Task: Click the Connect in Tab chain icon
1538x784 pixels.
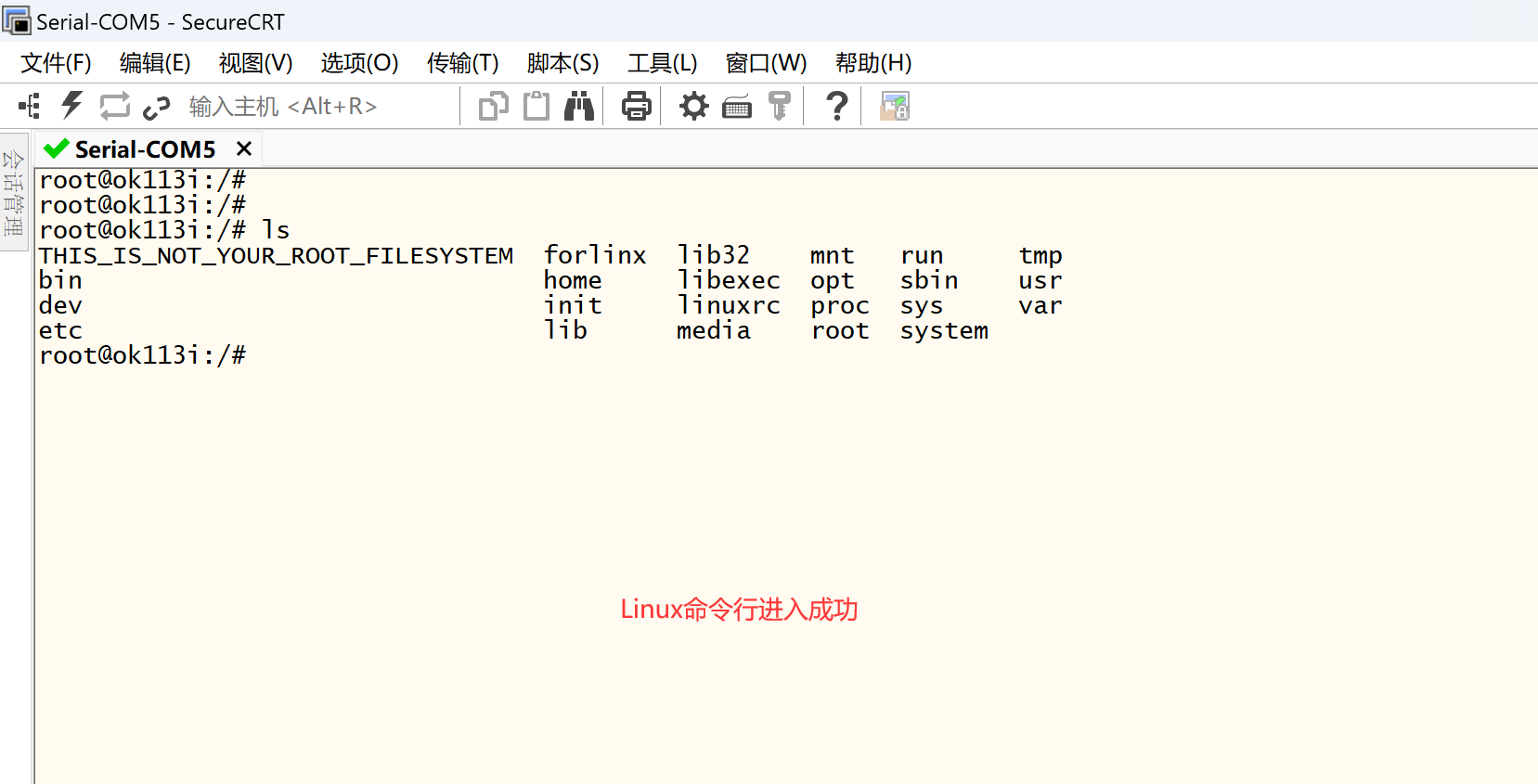Action: [x=157, y=108]
